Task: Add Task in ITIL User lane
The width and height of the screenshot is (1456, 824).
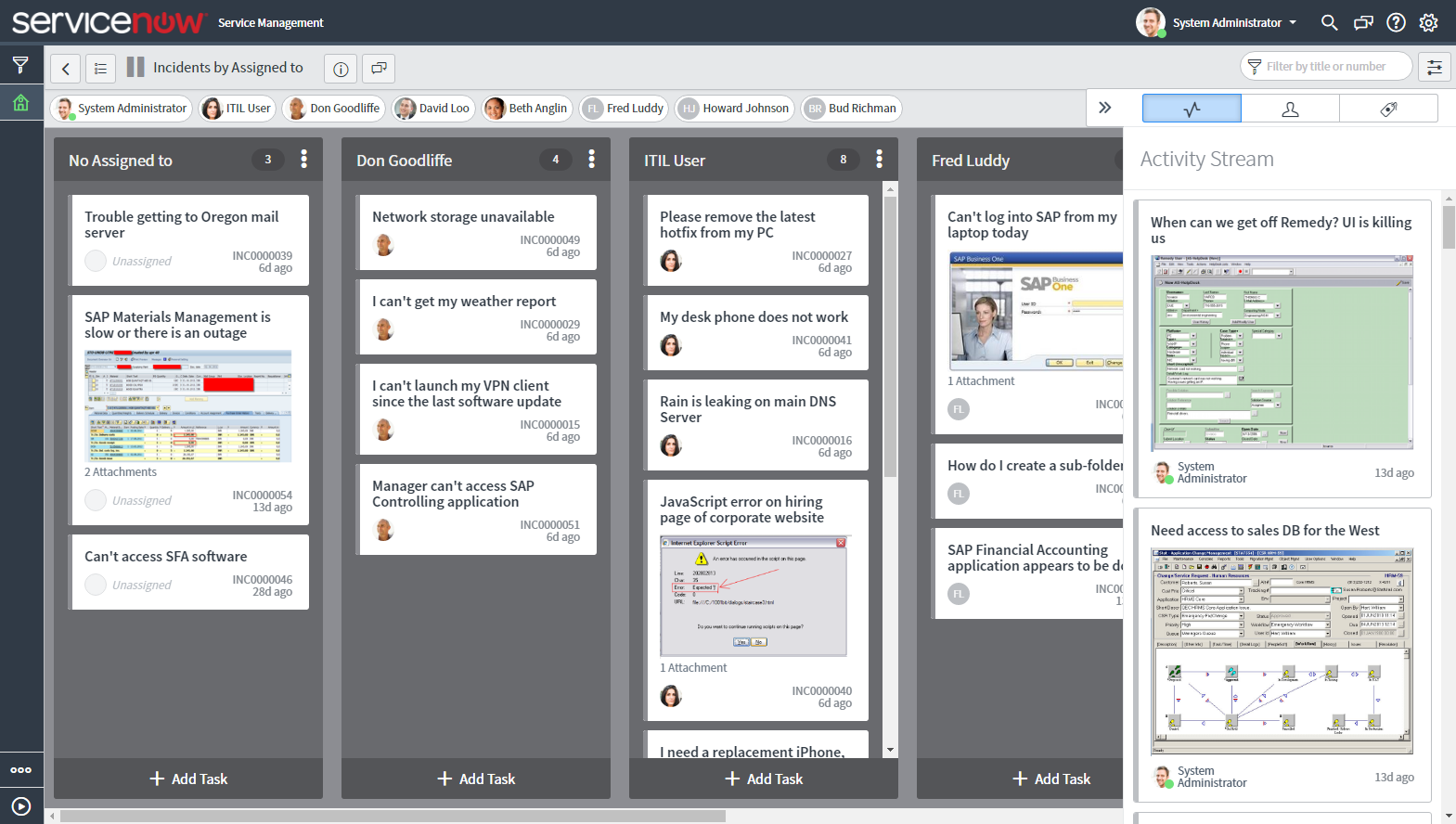Action: pos(764,779)
